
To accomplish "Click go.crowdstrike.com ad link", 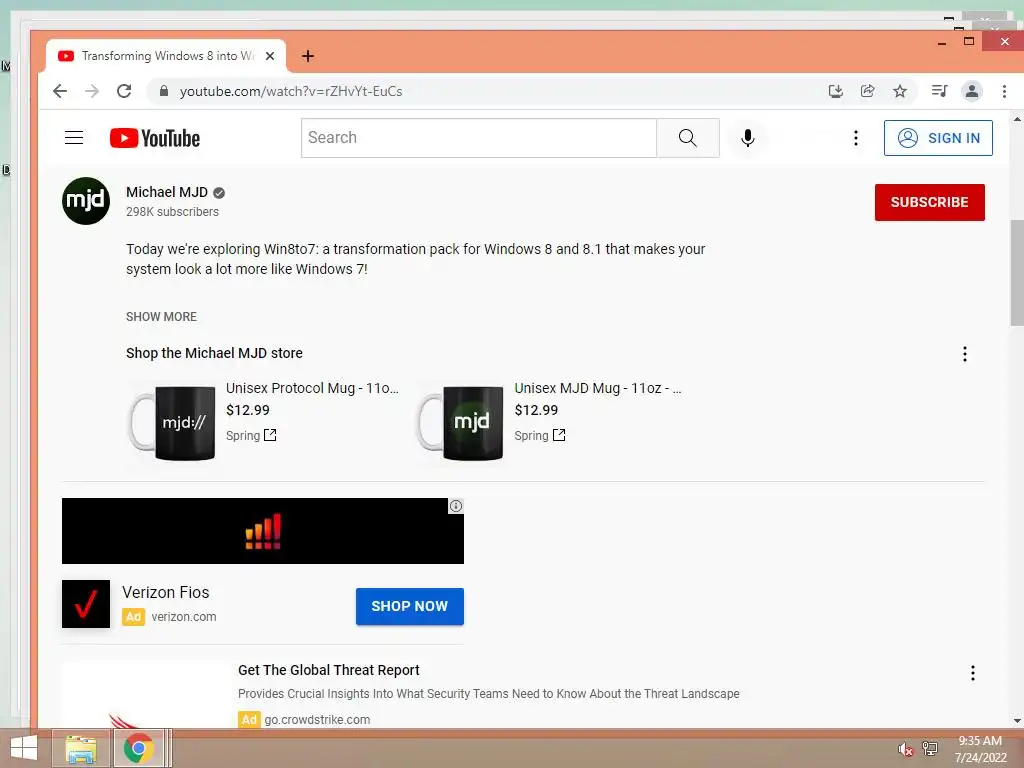I will pyautogui.click(x=317, y=720).
